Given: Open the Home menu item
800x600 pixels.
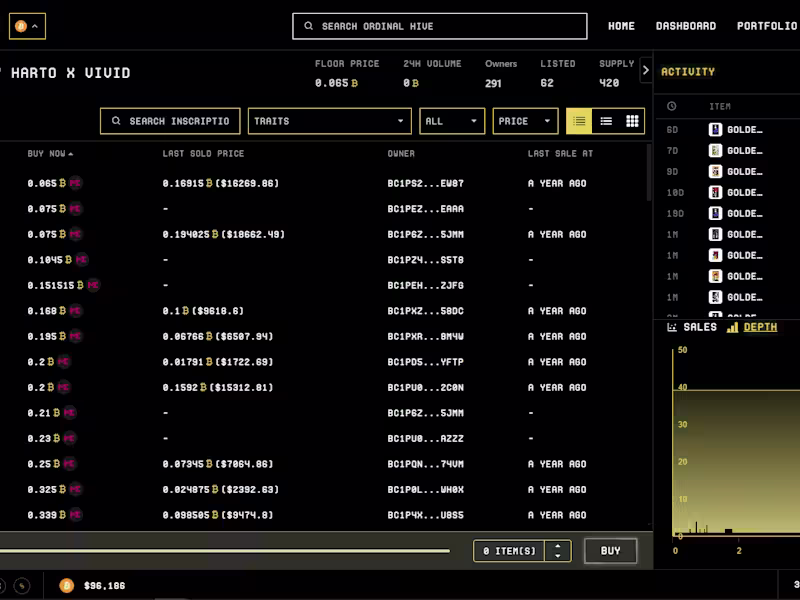Looking at the screenshot, I should click(621, 26).
